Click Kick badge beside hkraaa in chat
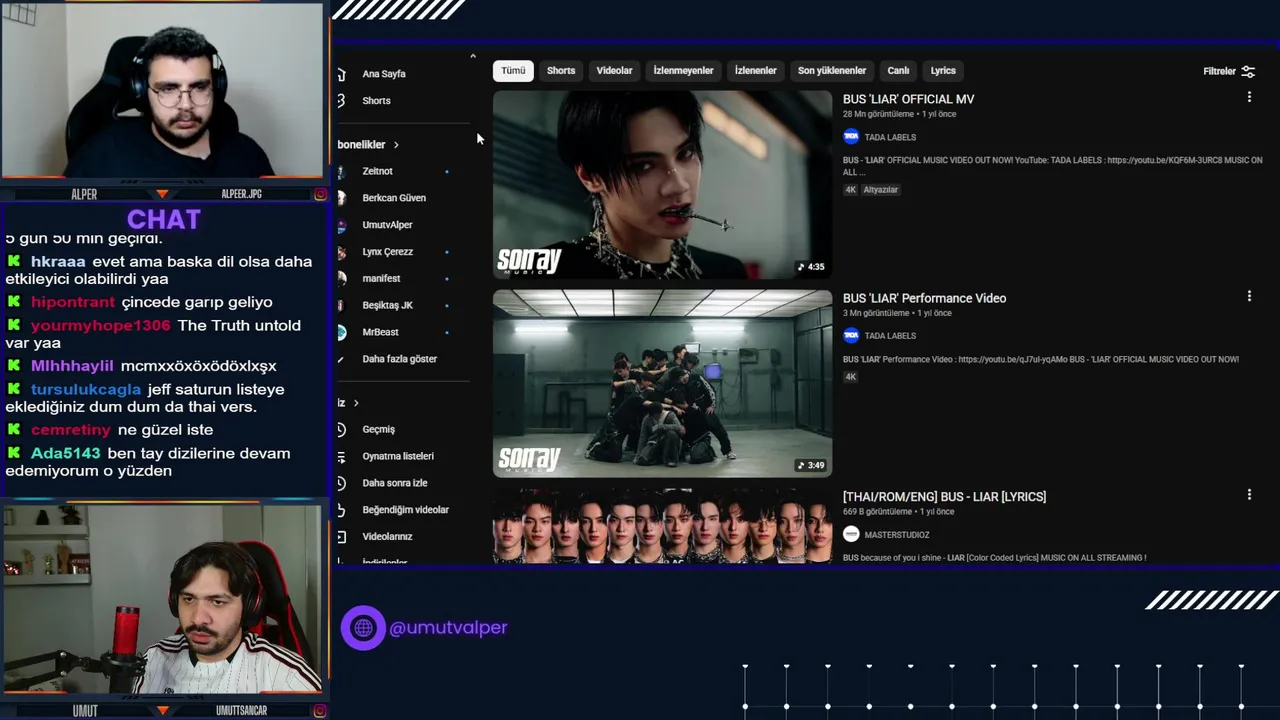Viewport: 1280px width, 720px height. [14, 261]
